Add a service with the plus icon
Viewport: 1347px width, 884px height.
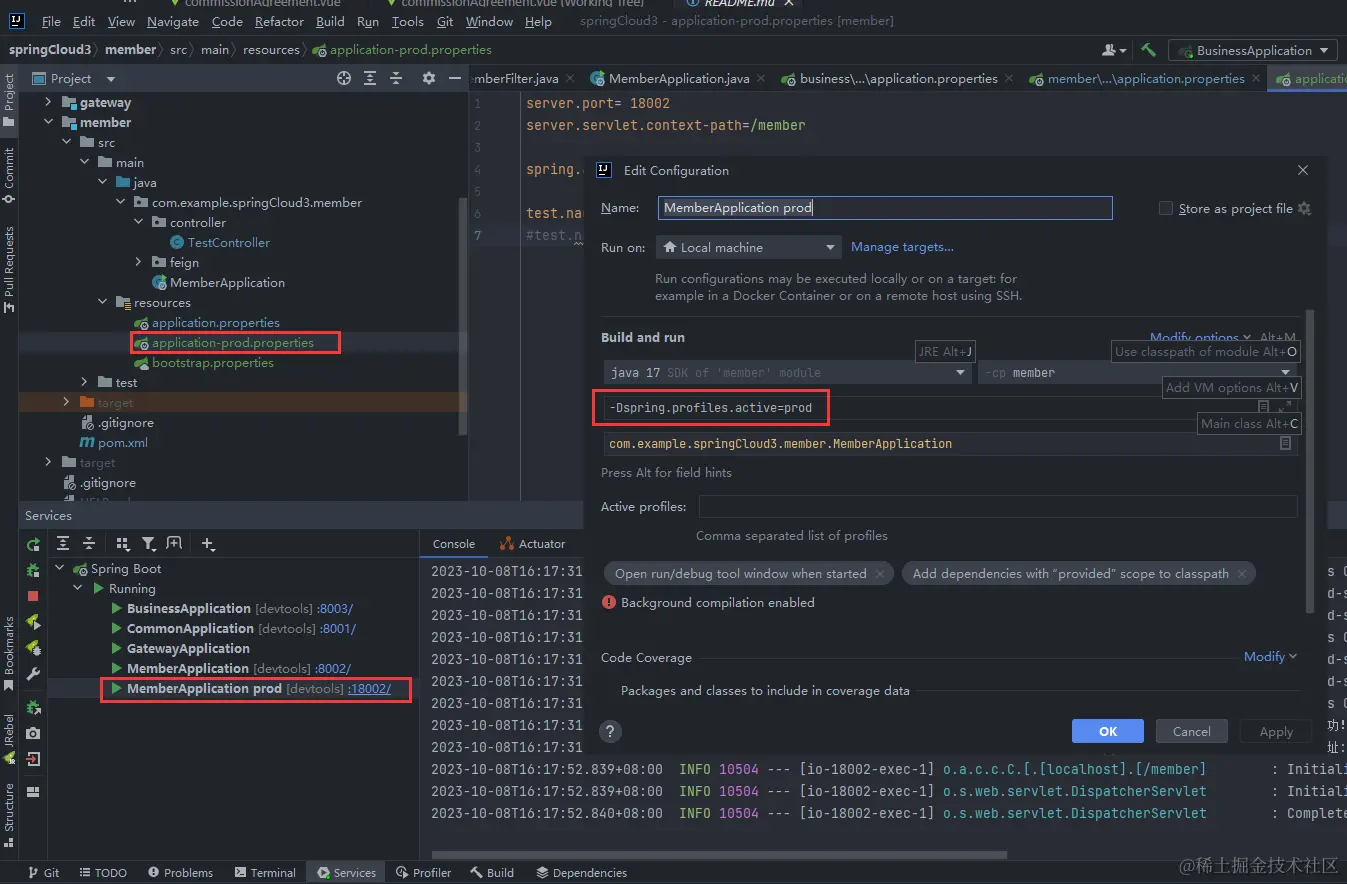pyautogui.click(x=208, y=544)
